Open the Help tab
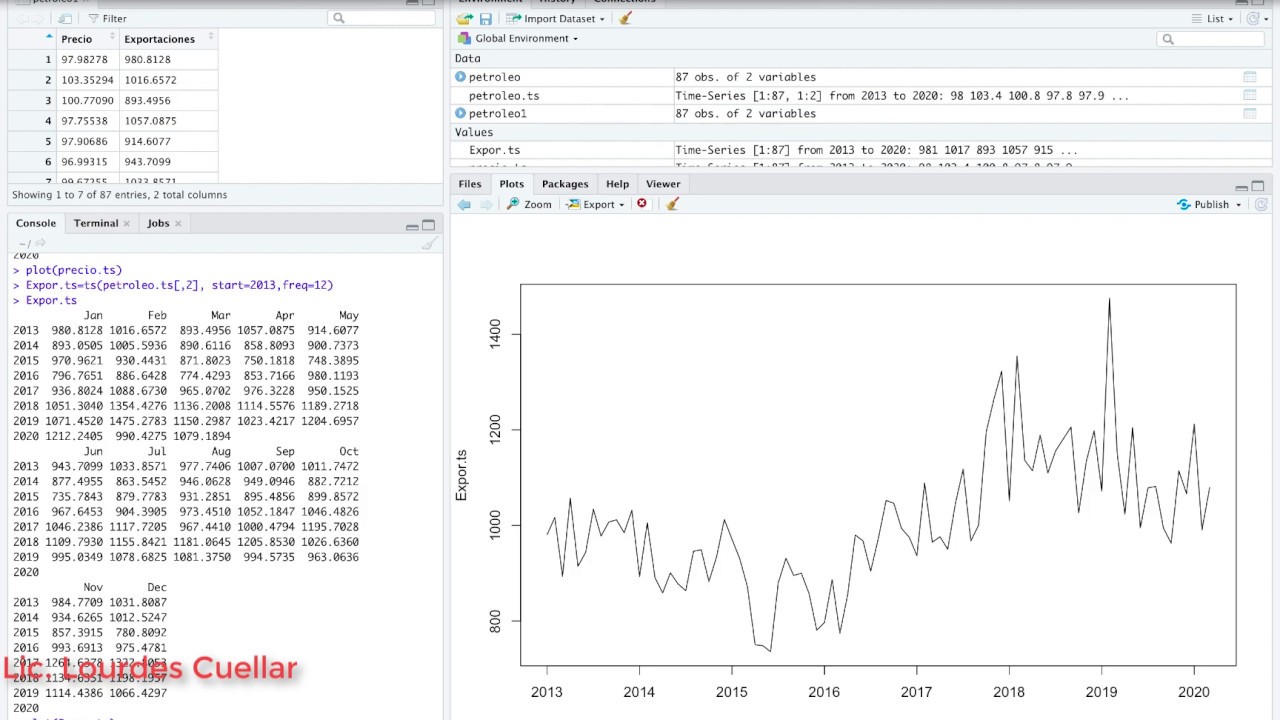 [617, 184]
